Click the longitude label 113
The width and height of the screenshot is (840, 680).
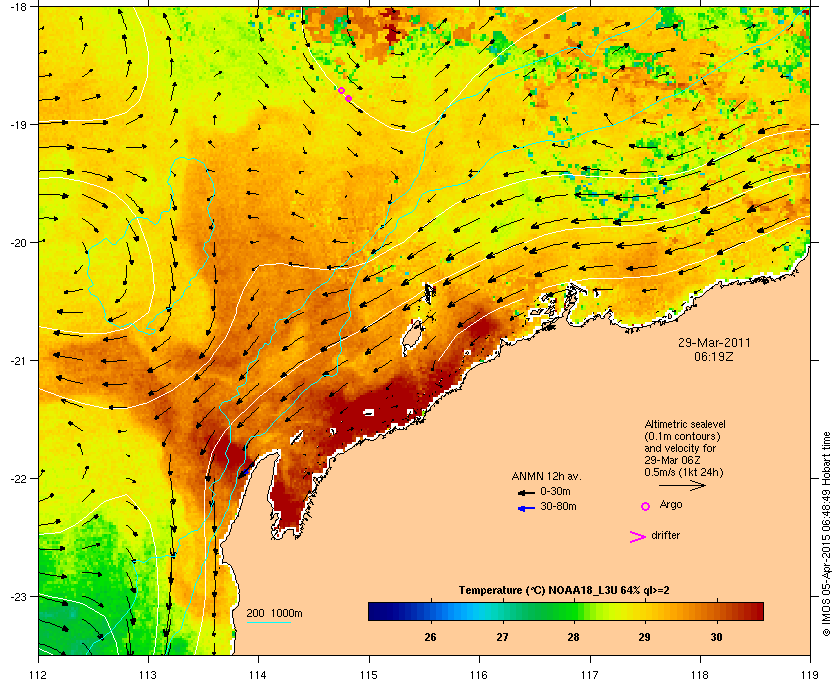coord(148,674)
